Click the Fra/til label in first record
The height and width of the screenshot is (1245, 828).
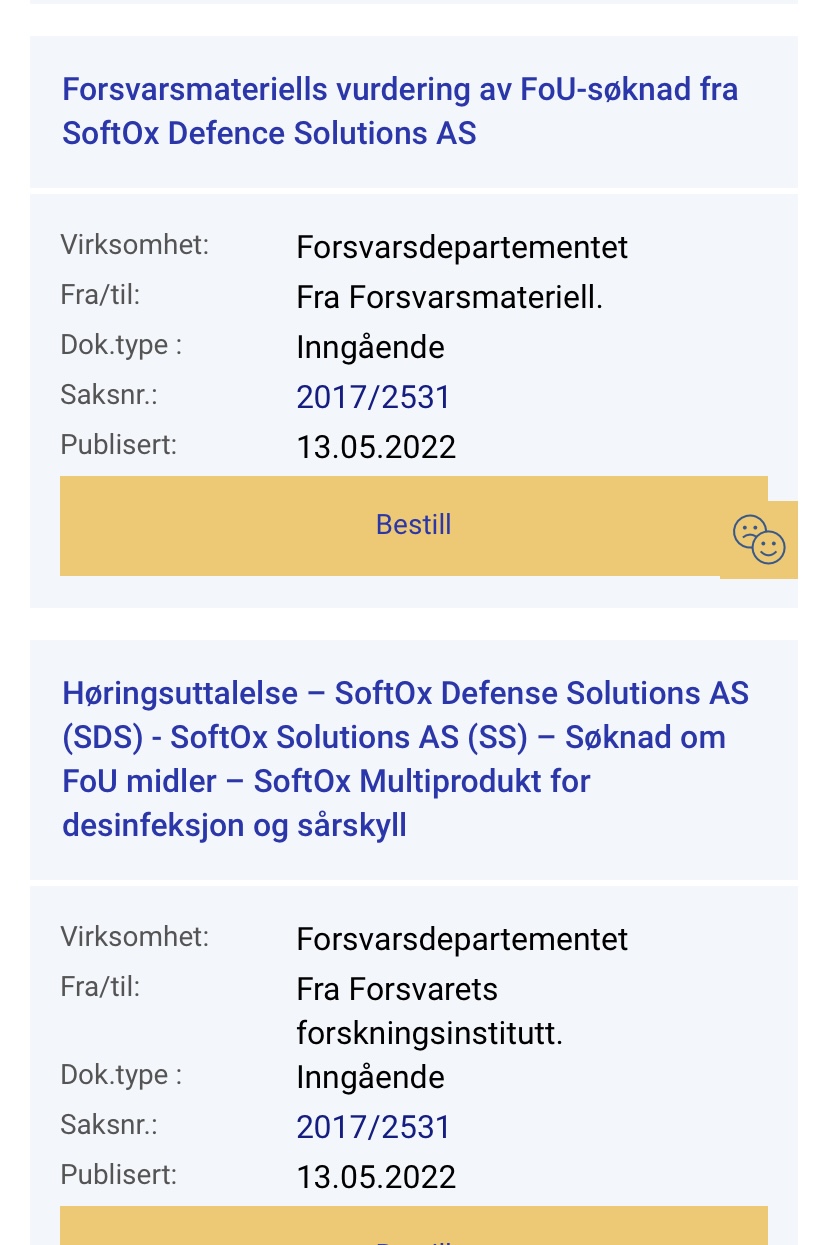pyautogui.click(x=100, y=295)
